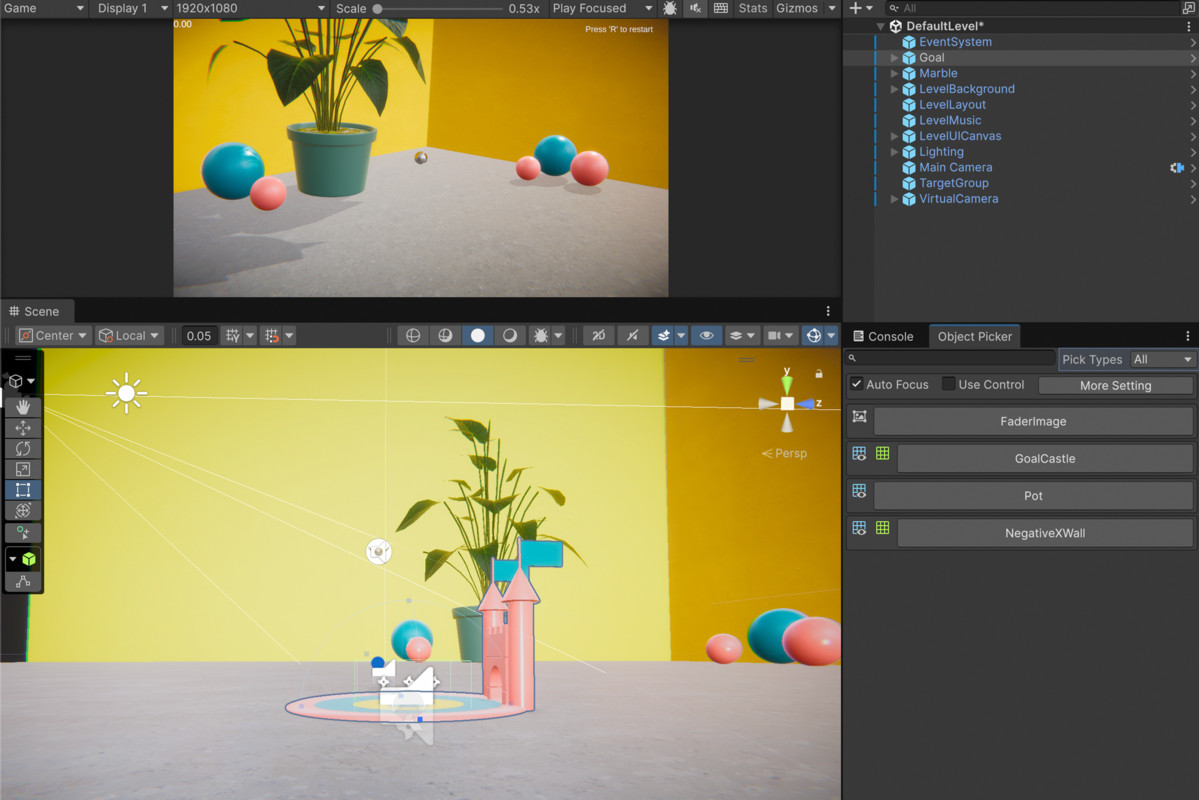Select the Rotate tool
The width and height of the screenshot is (1199, 800).
pyautogui.click(x=22, y=448)
